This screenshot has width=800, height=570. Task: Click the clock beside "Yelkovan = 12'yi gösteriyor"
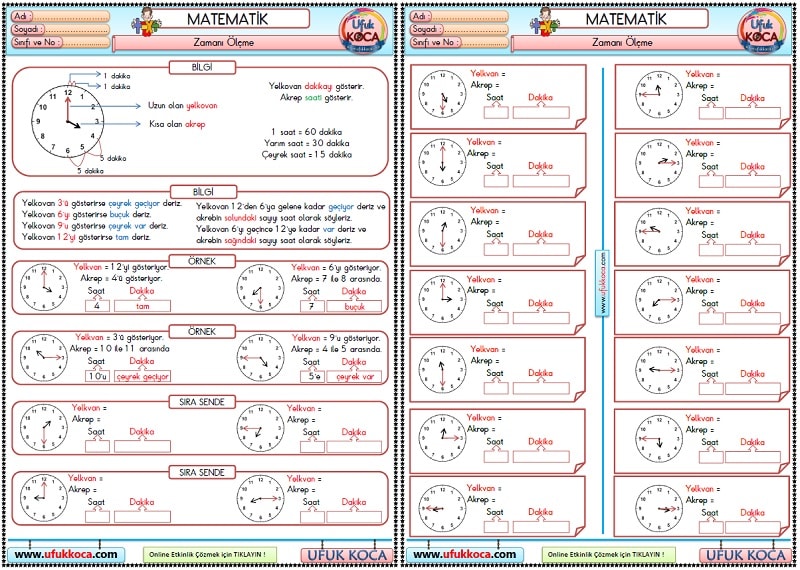pos(44,287)
